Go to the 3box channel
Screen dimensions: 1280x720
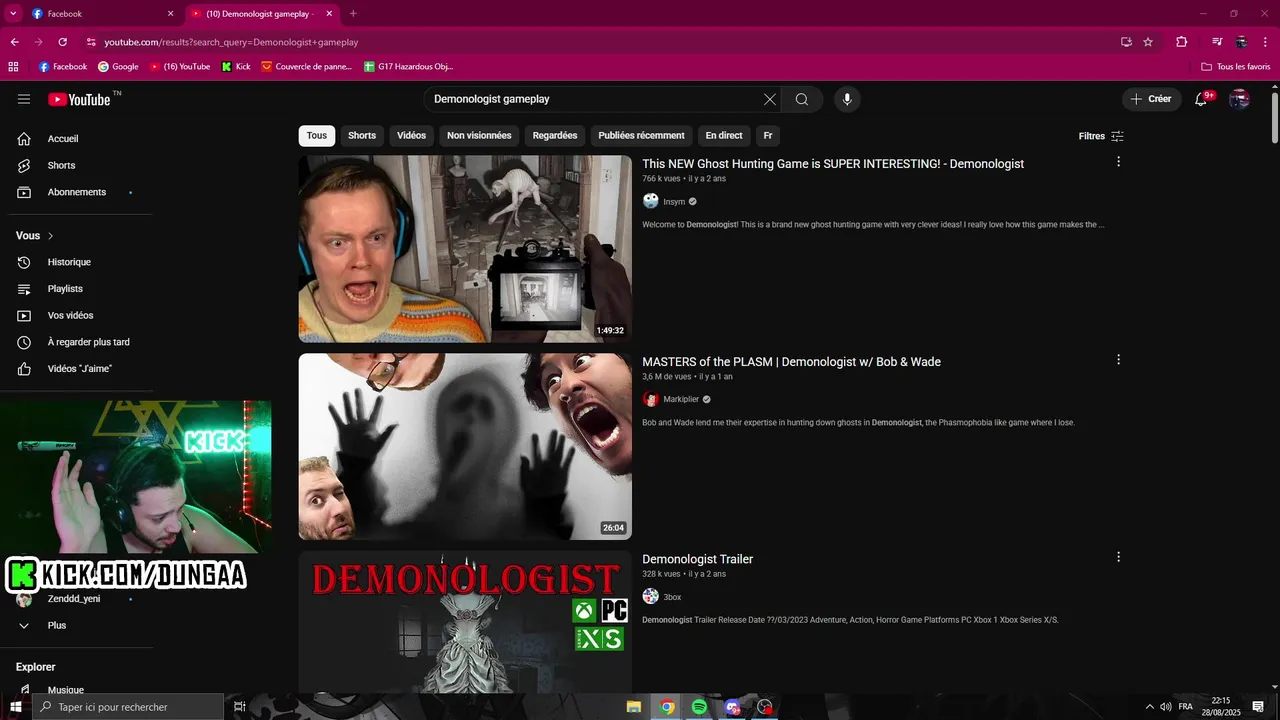click(672, 597)
